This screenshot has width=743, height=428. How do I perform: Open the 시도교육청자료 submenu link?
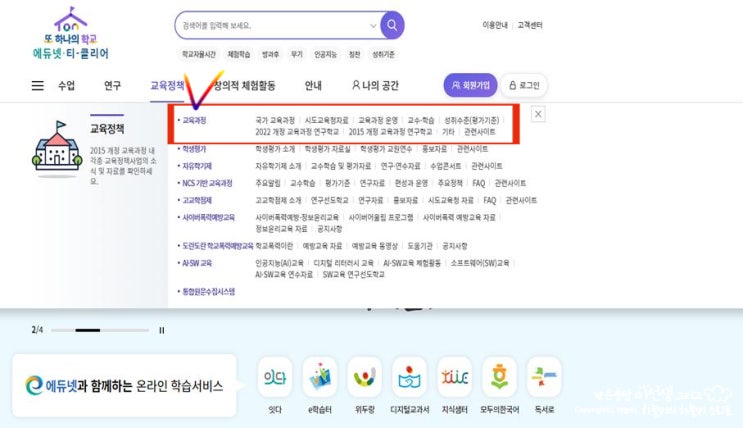coord(326,120)
